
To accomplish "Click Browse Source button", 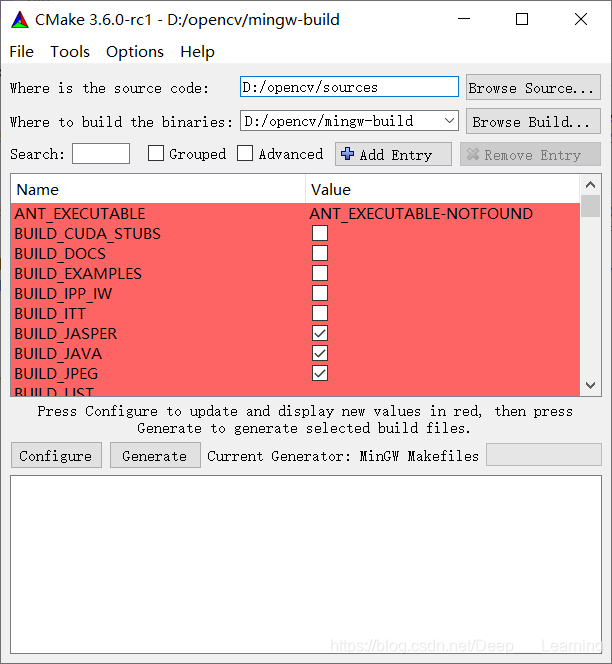I will point(533,88).
